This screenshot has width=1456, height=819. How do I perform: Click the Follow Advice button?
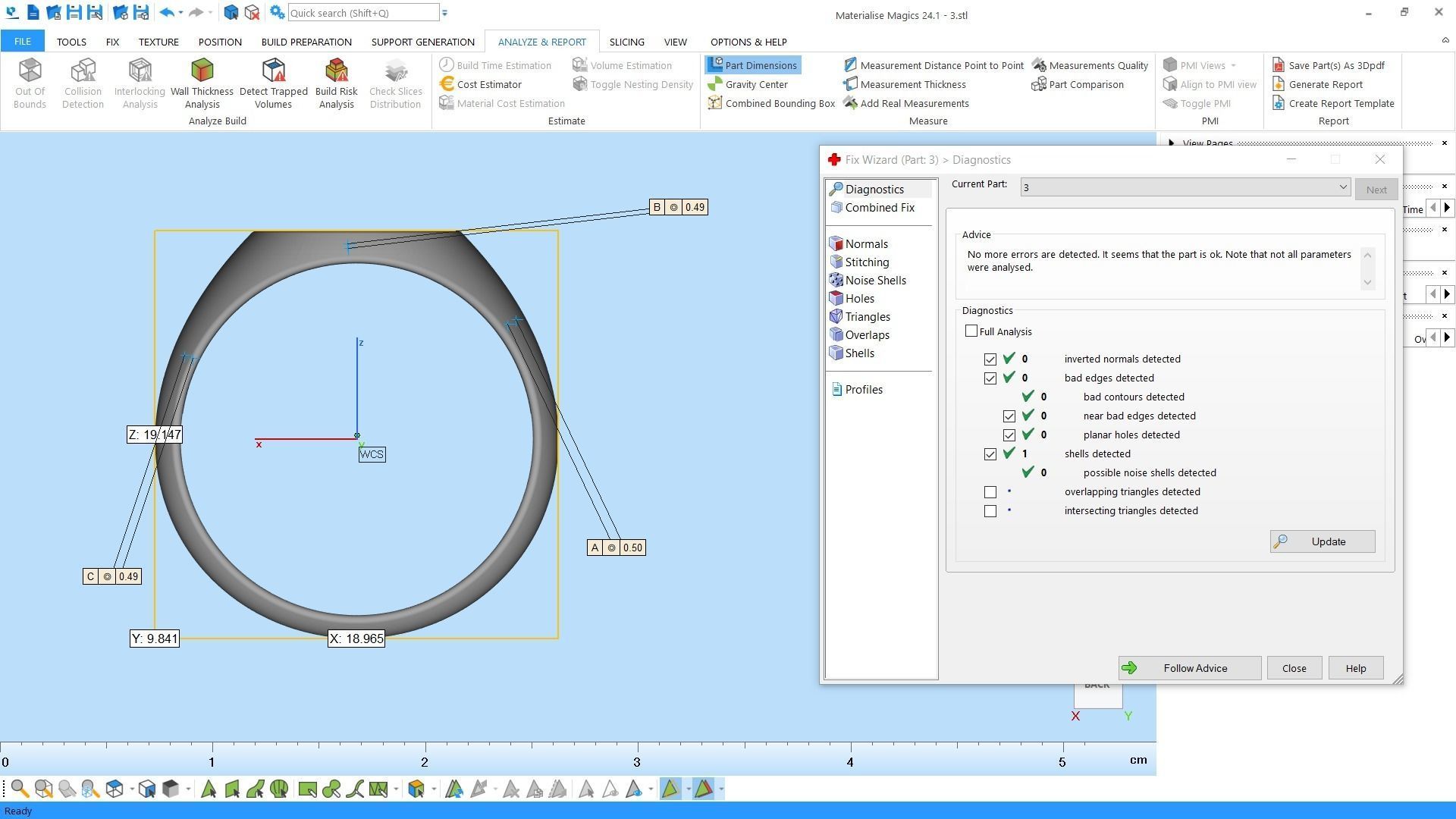(1189, 668)
